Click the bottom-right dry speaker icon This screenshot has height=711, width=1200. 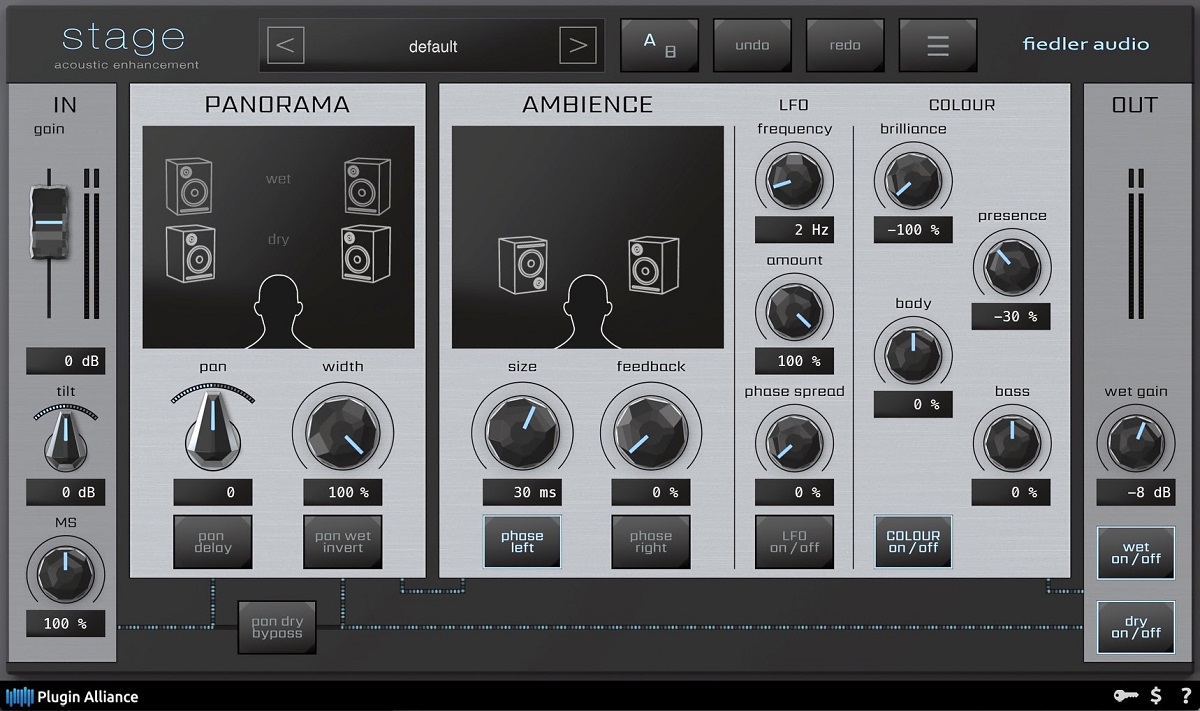pos(365,253)
